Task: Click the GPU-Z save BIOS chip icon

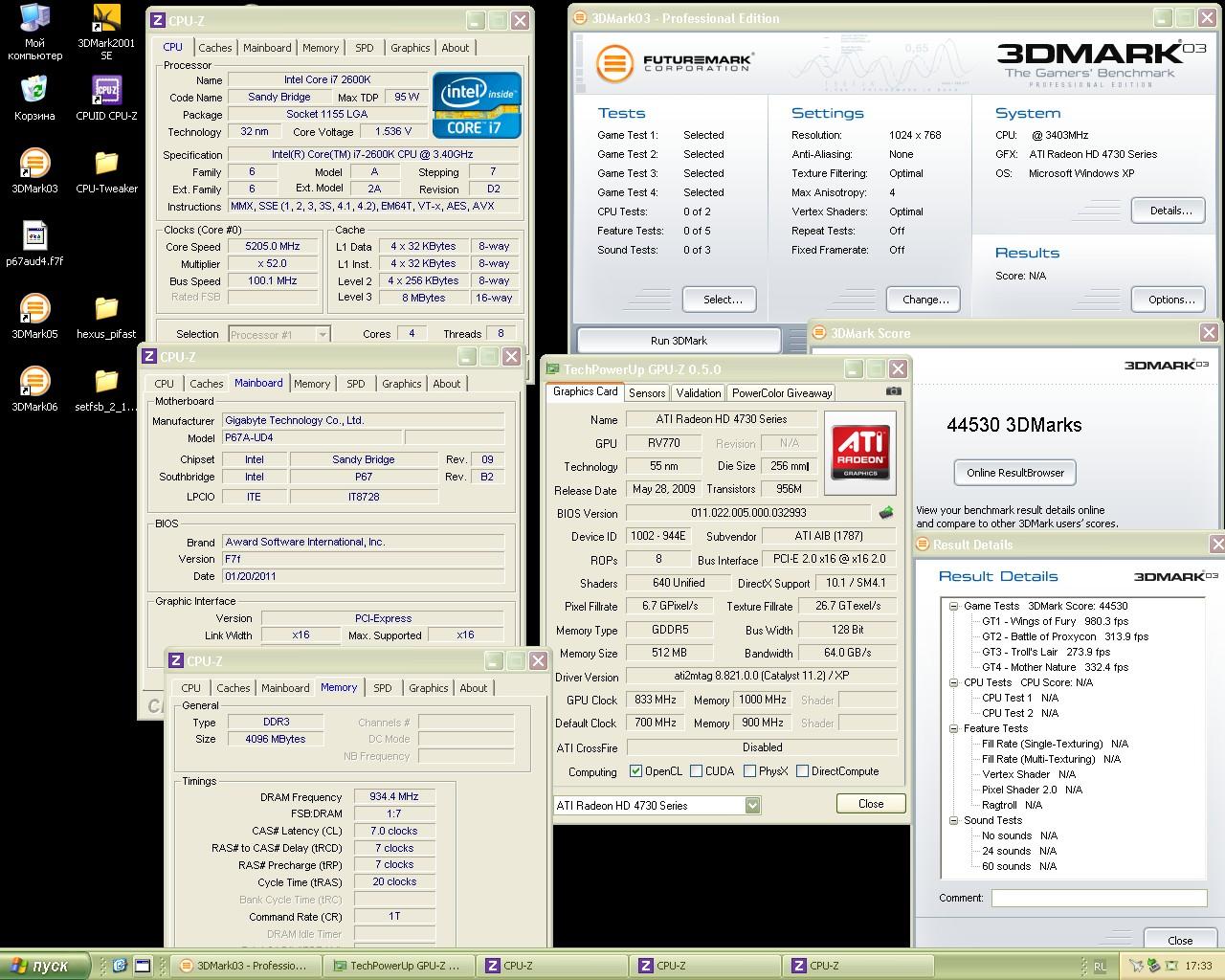Action: [x=887, y=513]
